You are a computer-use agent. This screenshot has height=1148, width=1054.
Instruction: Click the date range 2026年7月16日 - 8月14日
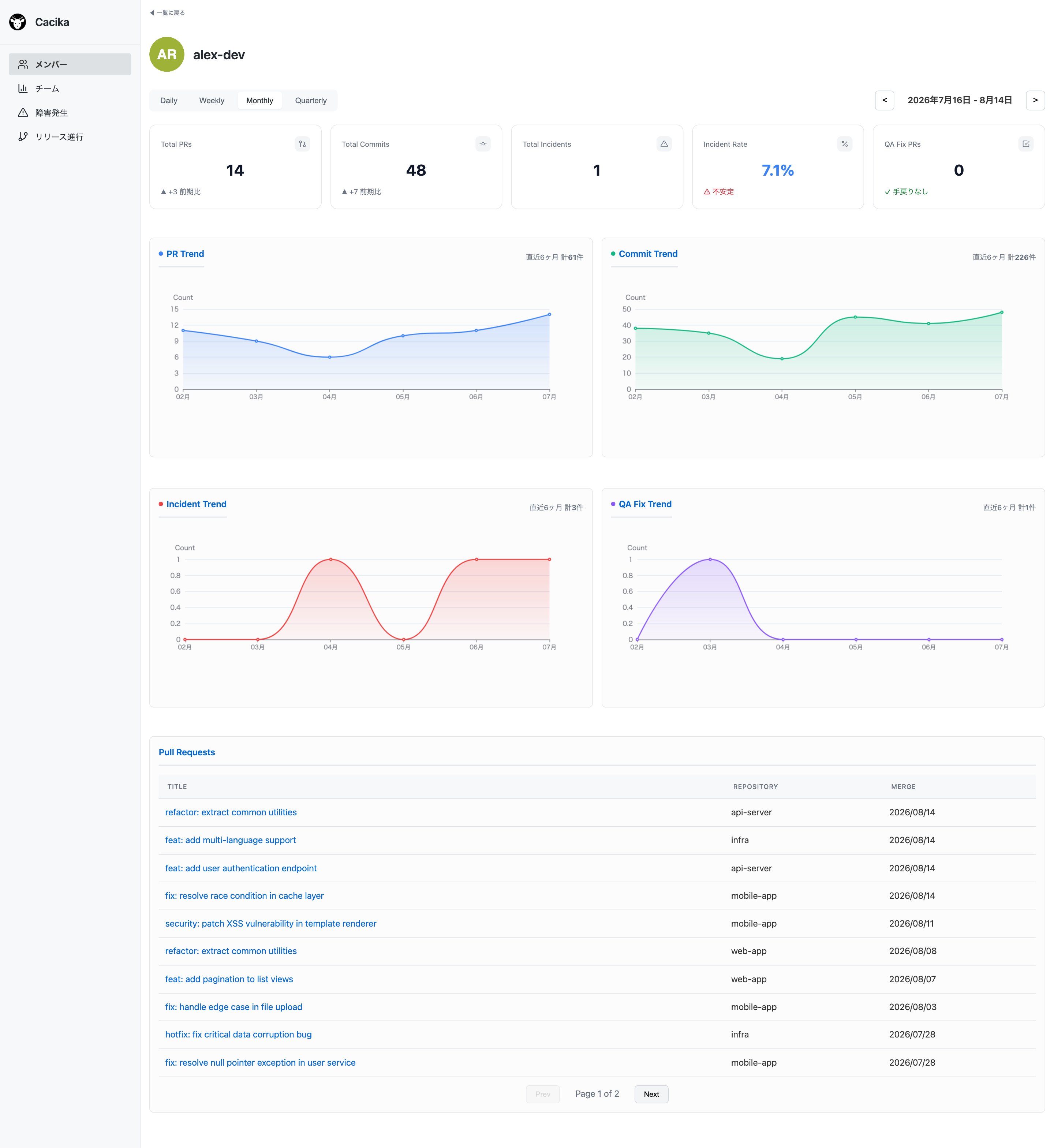point(959,100)
